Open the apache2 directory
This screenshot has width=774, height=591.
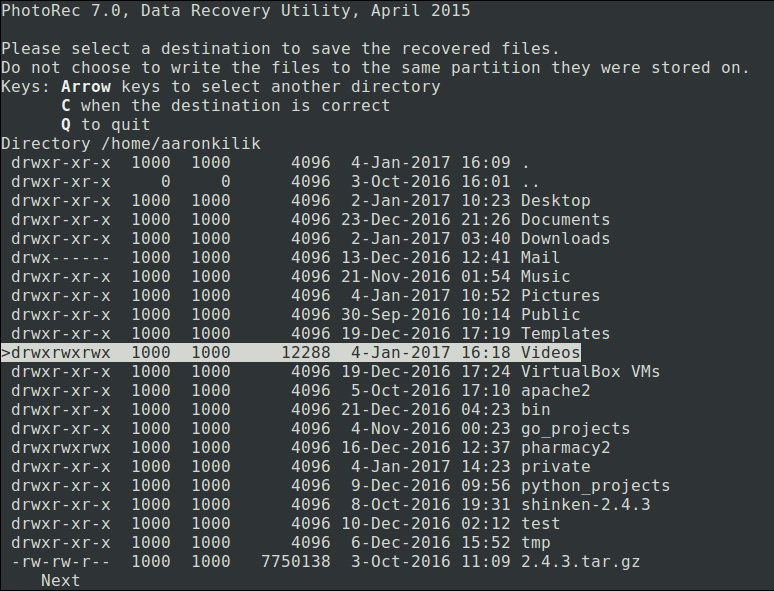tap(555, 391)
